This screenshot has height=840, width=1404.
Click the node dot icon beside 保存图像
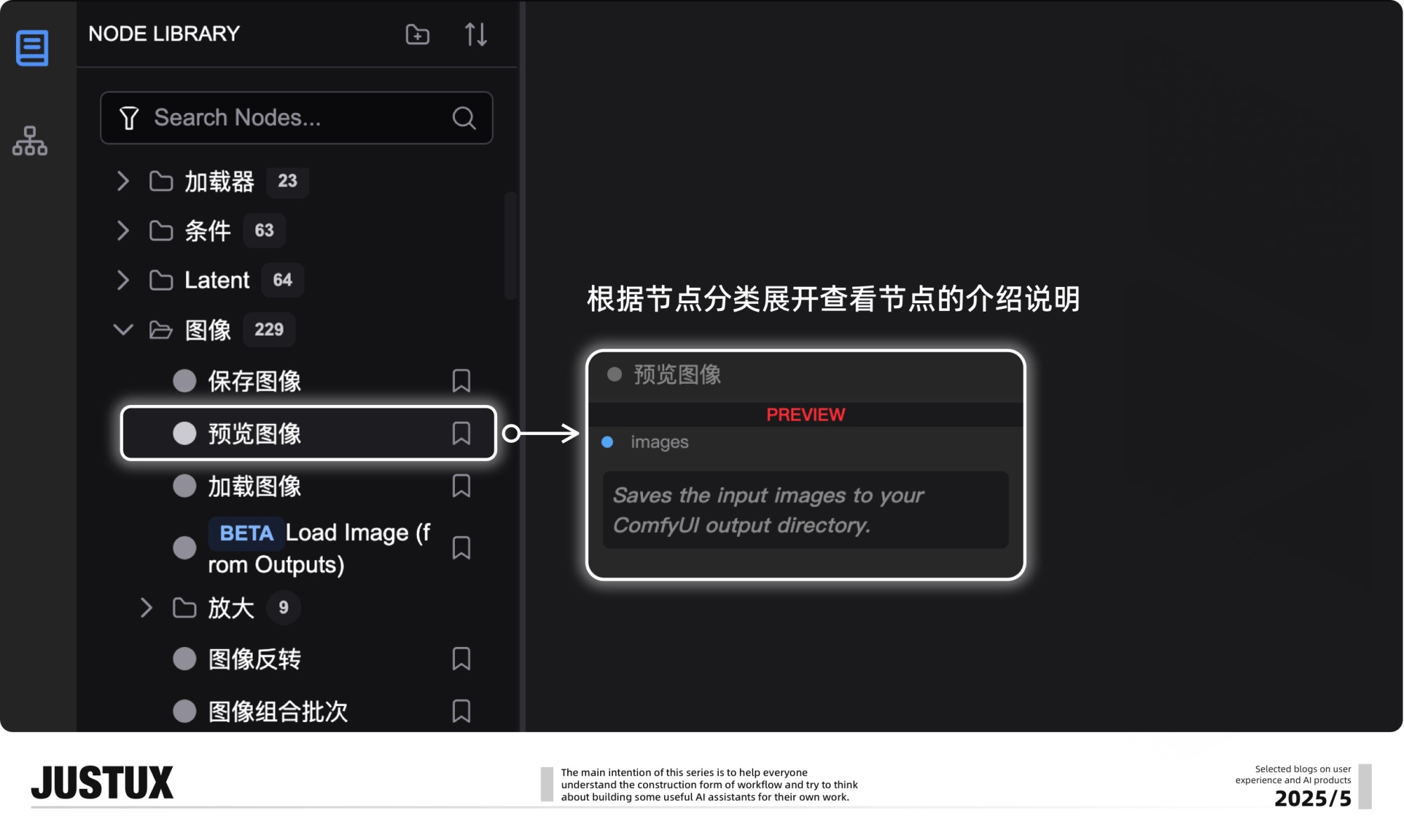[184, 381]
